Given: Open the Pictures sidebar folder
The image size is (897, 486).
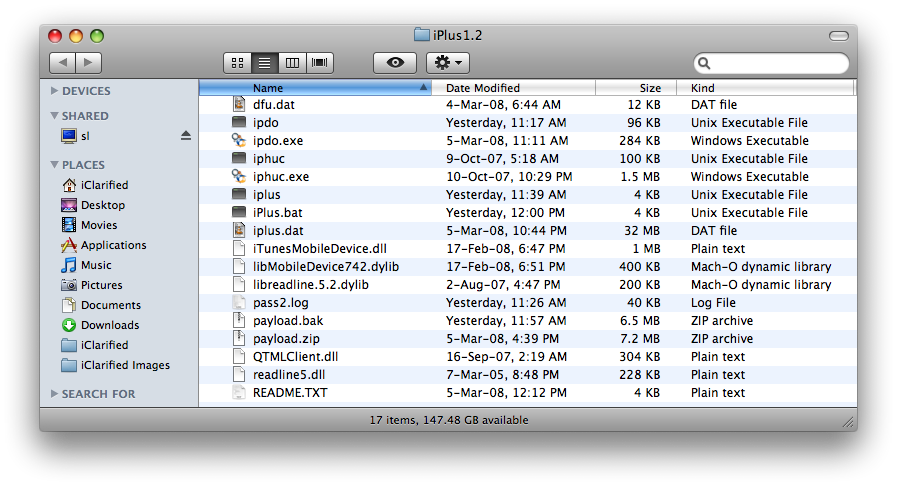Looking at the screenshot, I should (x=101, y=285).
